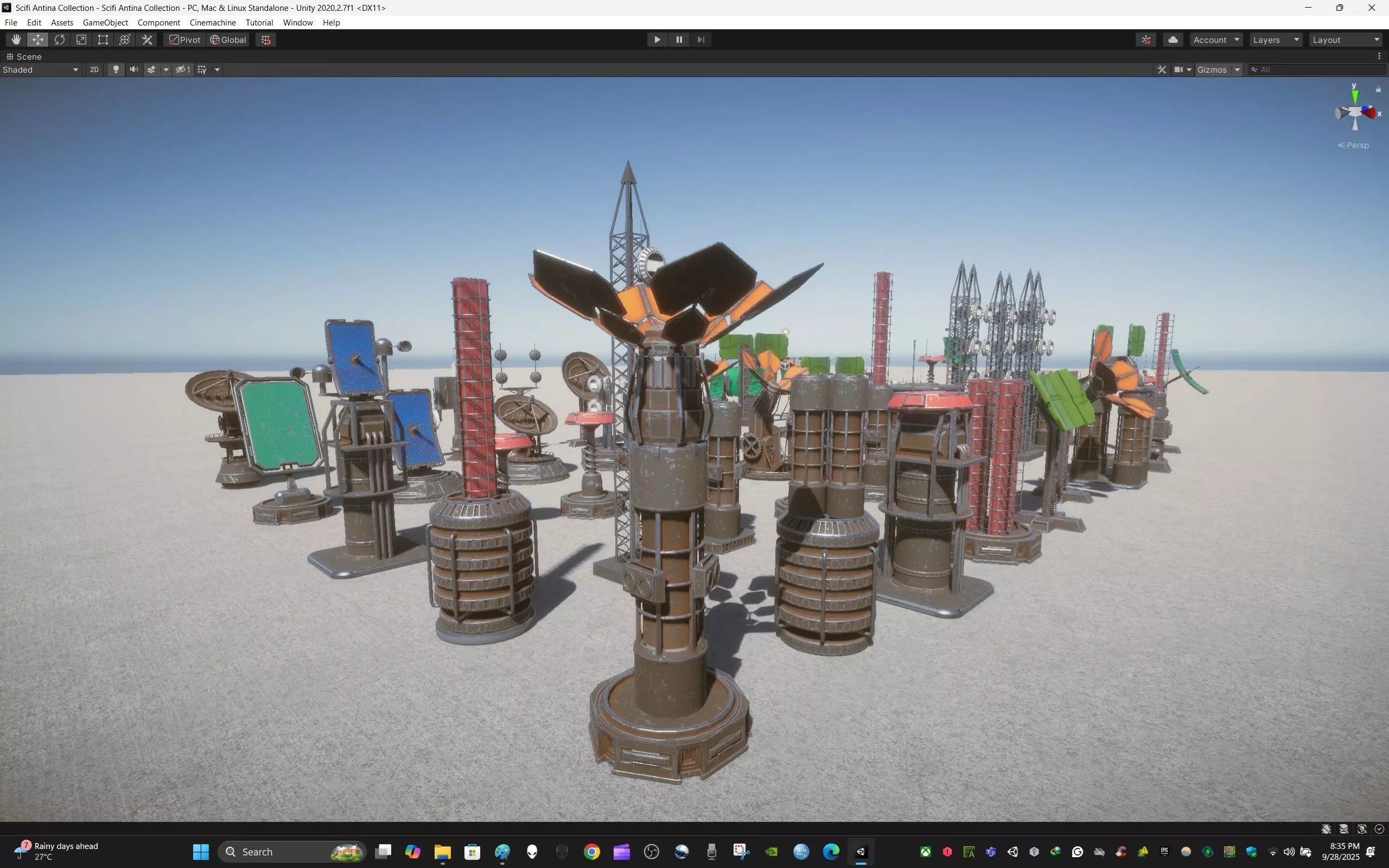This screenshot has width=1389, height=868.
Task: Toggle 2D scene view mode
Action: coord(94,69)
